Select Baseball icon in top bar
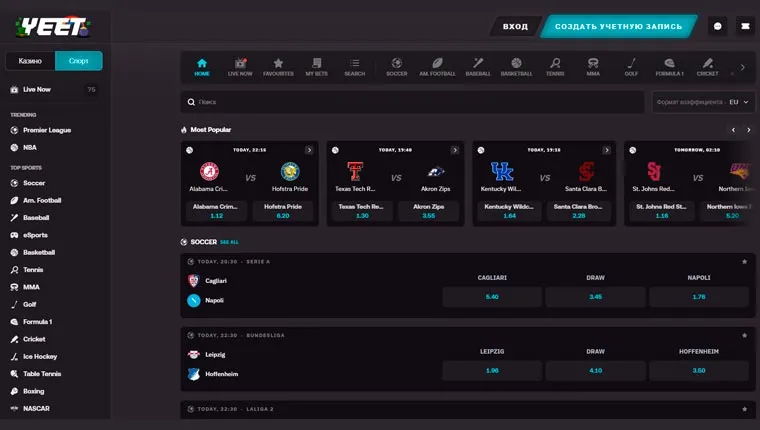 [478, 67]
